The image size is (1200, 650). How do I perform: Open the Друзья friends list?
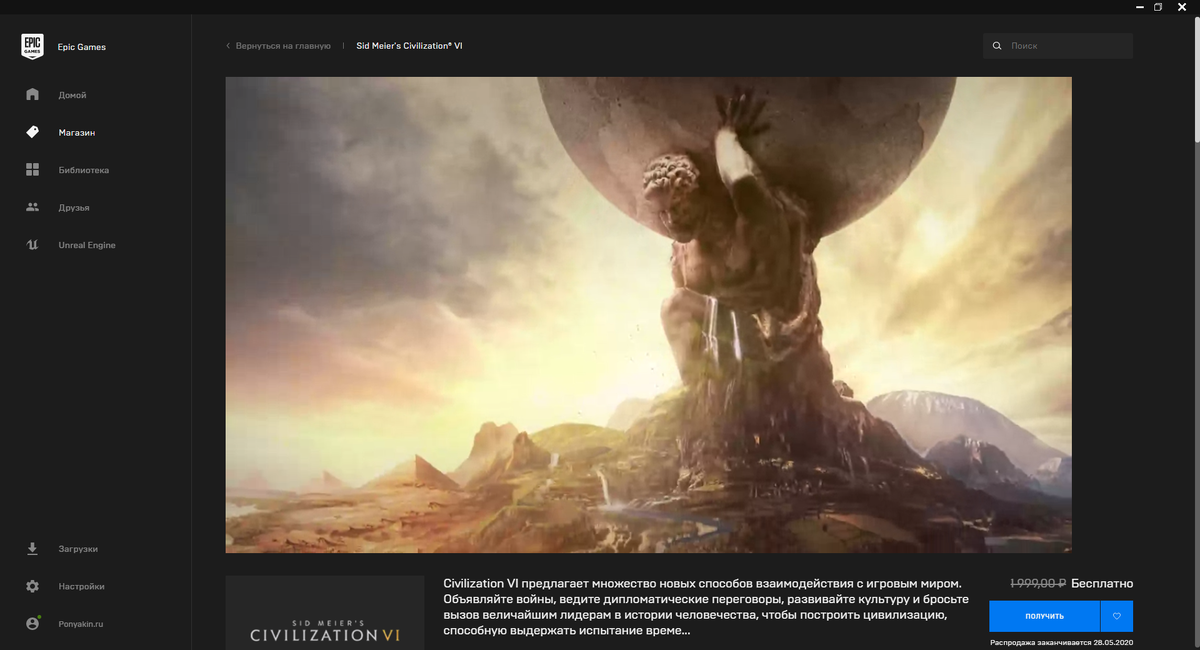pos(74,207)
